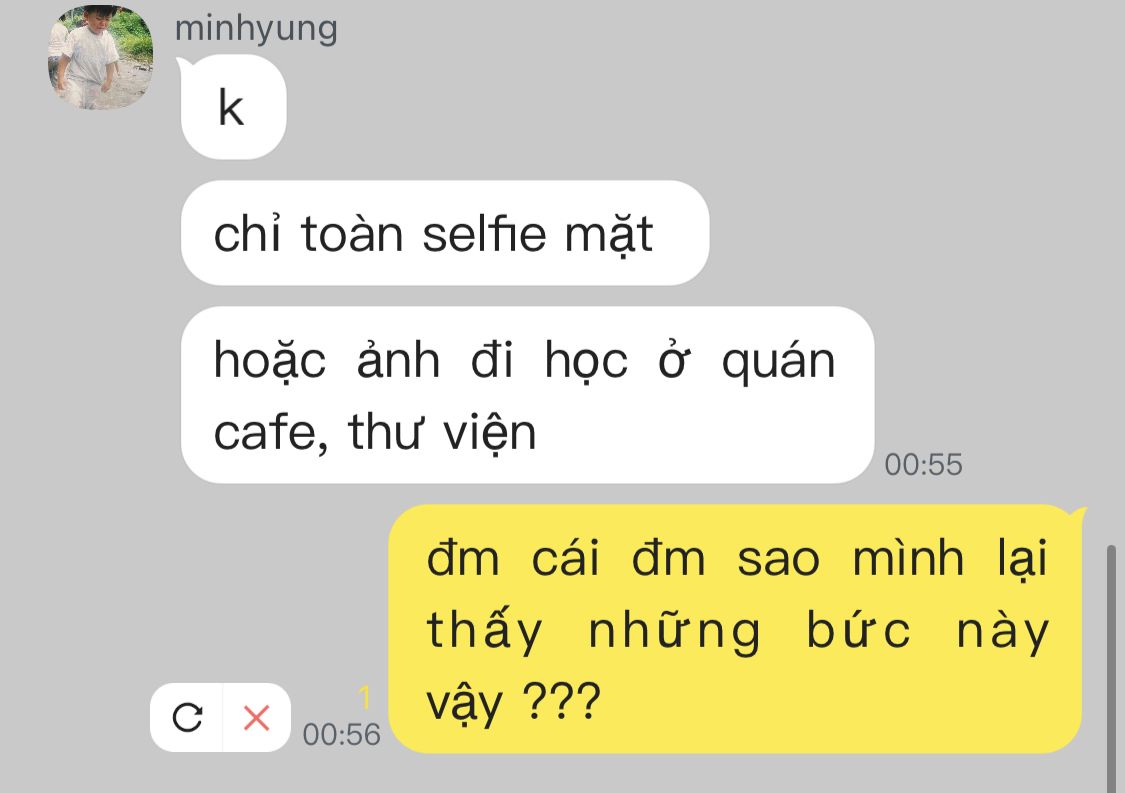The height and width of the screenshot is (793, 1125).
Task: Click the yellow outgoing message bubble
Action: point(735,629)
